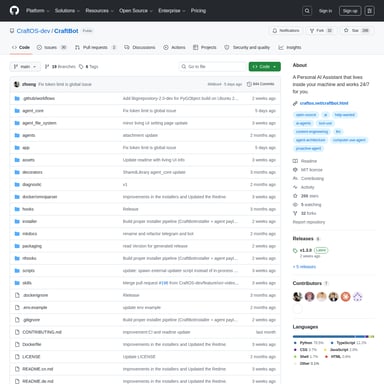Click the commit author's avatar in the latest commit bar

point(17,84)
